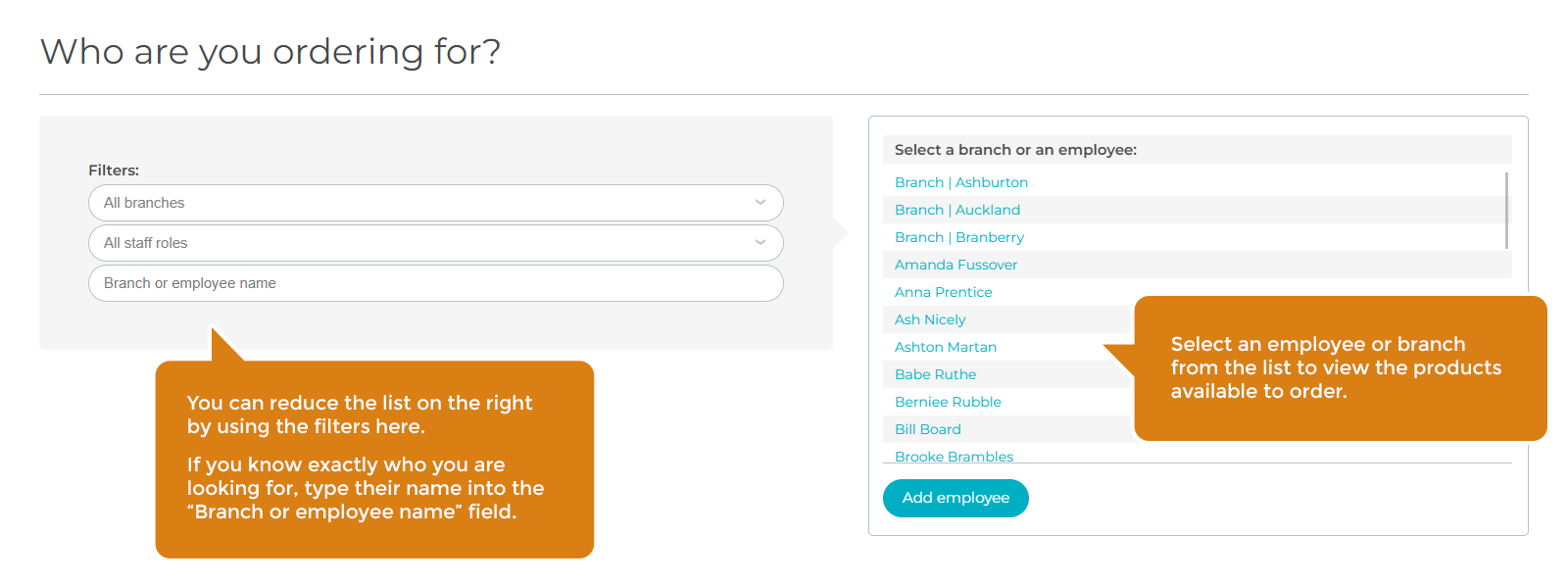Click Brooke Brambles in the list

point(954,456)
